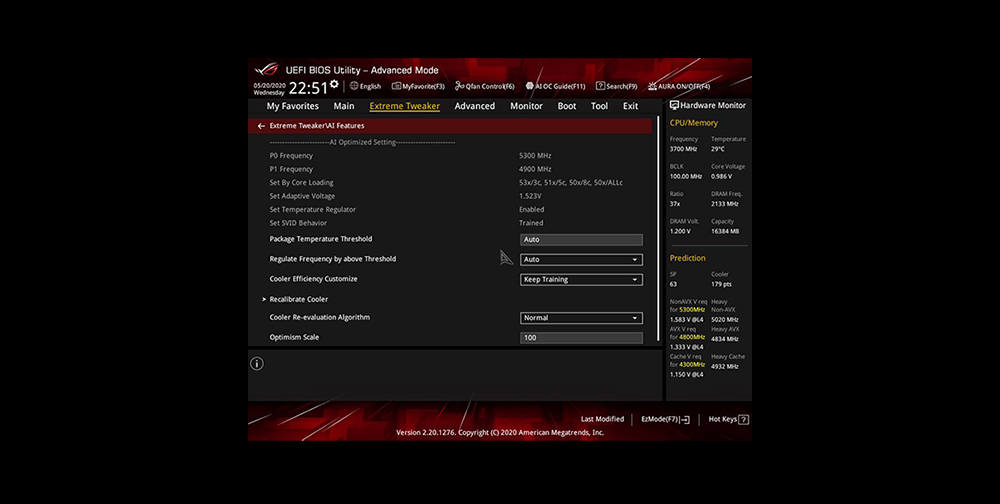Open Cooler Re-evaluation Algorithm Normal dropdown
Image resolution: width=1000 pixels, height=504 pixels.
(581, 318)
